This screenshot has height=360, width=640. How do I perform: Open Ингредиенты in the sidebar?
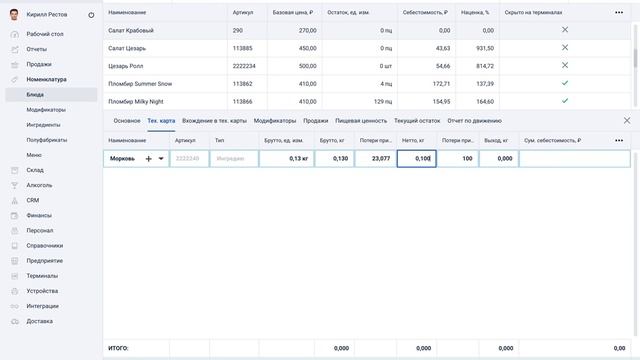pyautogui.click(x=43, y=125)
